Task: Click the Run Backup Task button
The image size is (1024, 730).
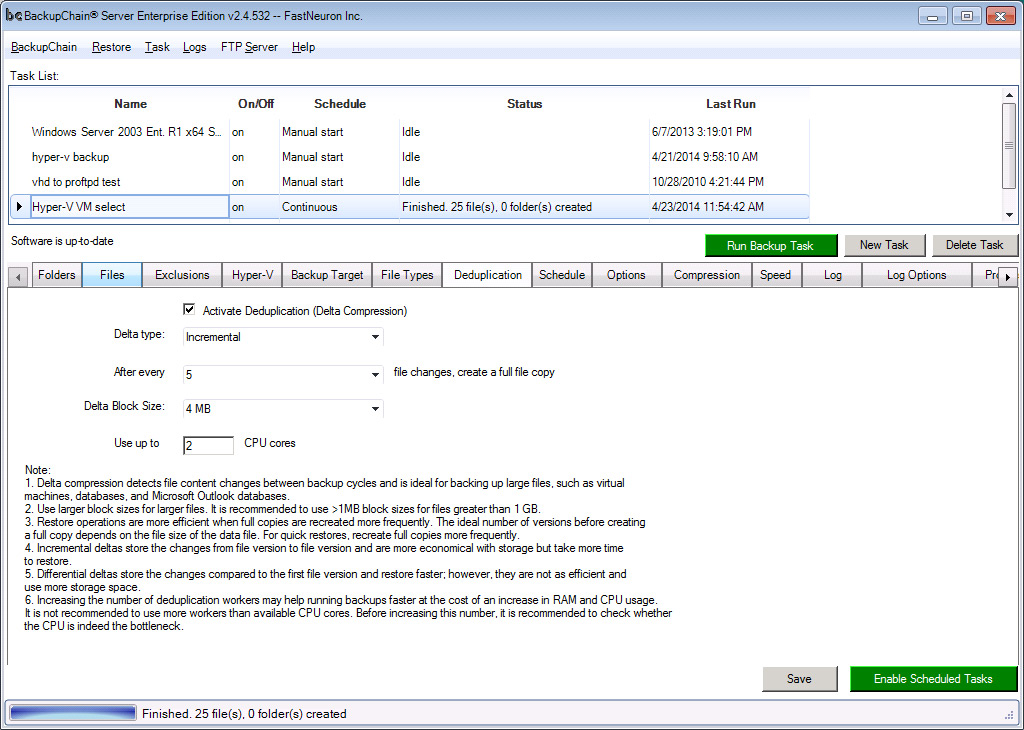Action: [x=771, y=246]
